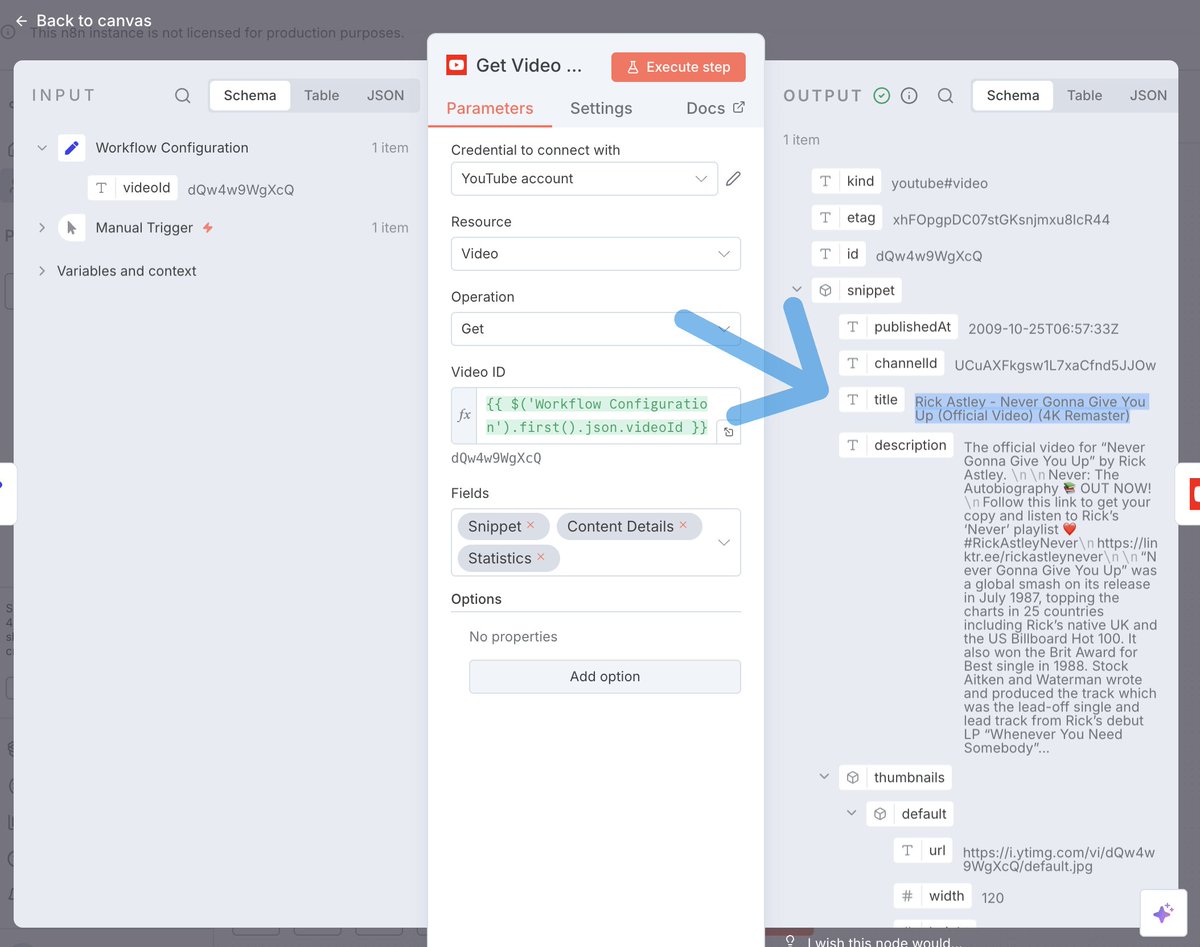The image size is (1200, 947).
Task: Remove Content Details field tag
Action: pyautogui.click(x=683, y=526)
